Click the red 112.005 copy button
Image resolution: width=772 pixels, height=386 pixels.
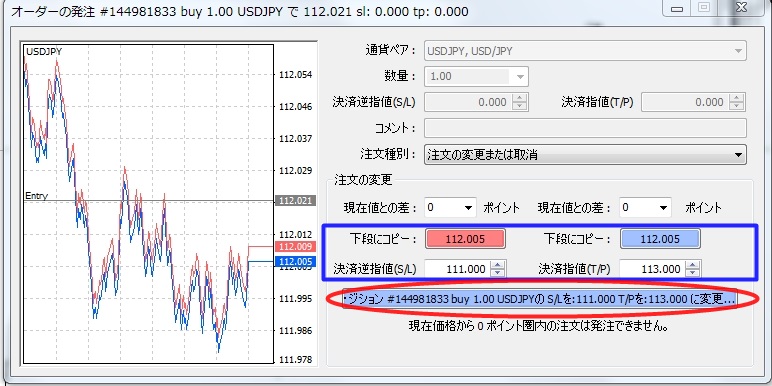pyautogui.click(x=465, y=239)
